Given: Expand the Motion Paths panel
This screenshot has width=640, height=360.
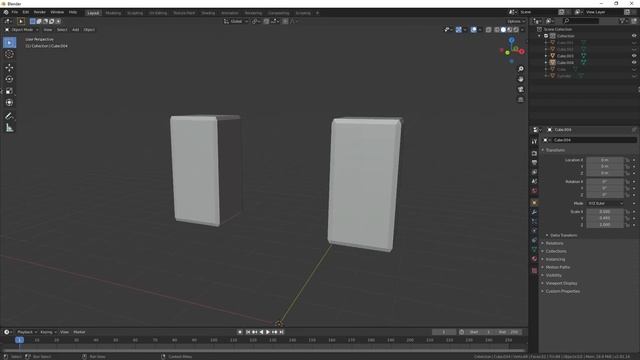Looking at the screenshot, I should point(557,267).
